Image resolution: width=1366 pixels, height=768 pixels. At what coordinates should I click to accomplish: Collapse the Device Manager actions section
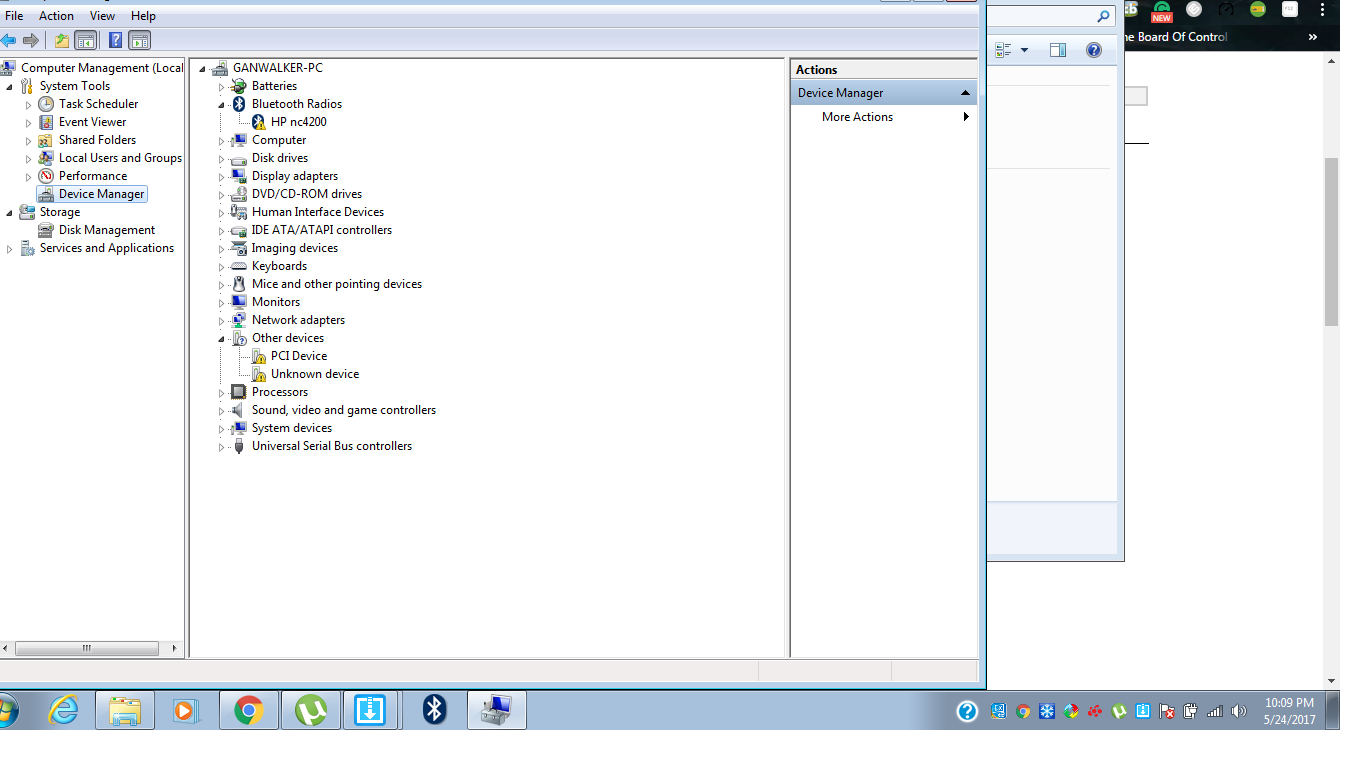965,93
